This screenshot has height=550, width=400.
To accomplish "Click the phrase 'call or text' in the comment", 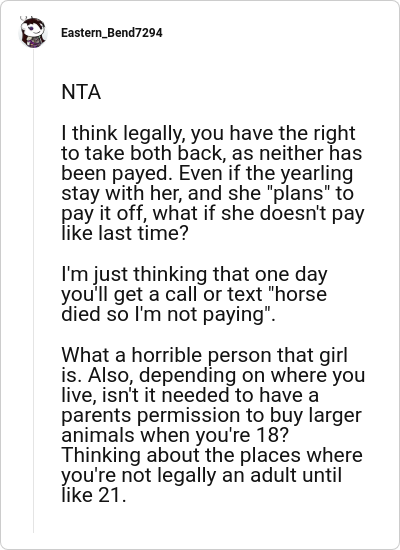I will click(213, 294).
